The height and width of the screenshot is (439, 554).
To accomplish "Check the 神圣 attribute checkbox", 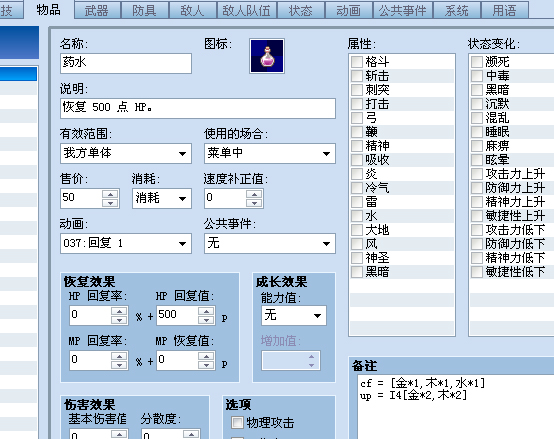I will pos(357,257).
